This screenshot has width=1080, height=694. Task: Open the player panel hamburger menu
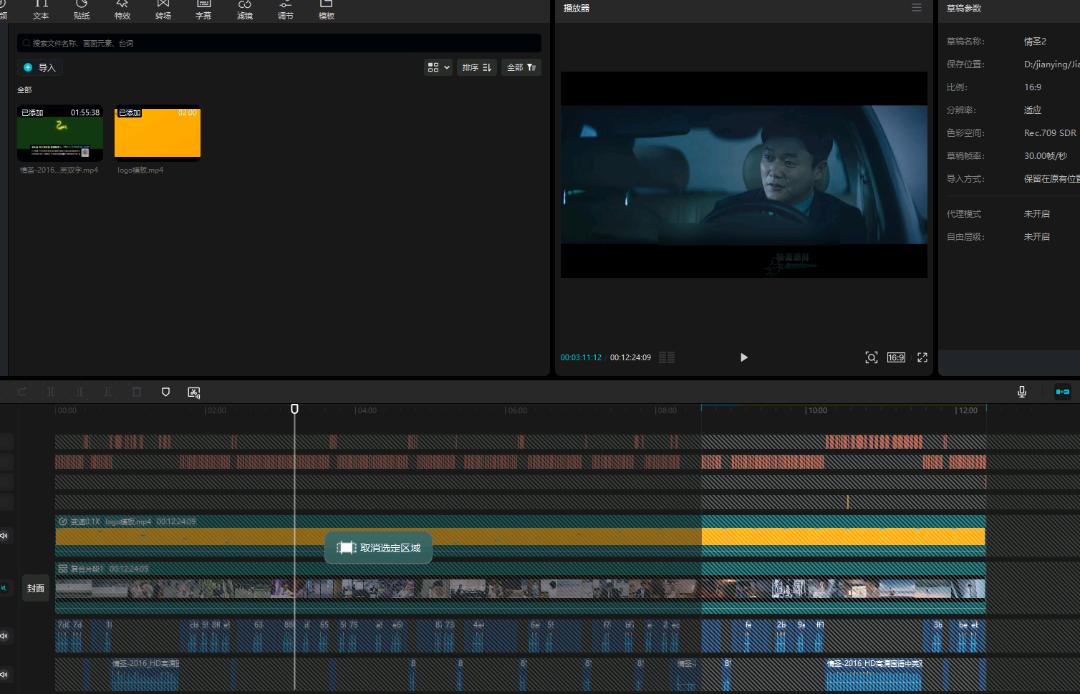tap(917, 8)
